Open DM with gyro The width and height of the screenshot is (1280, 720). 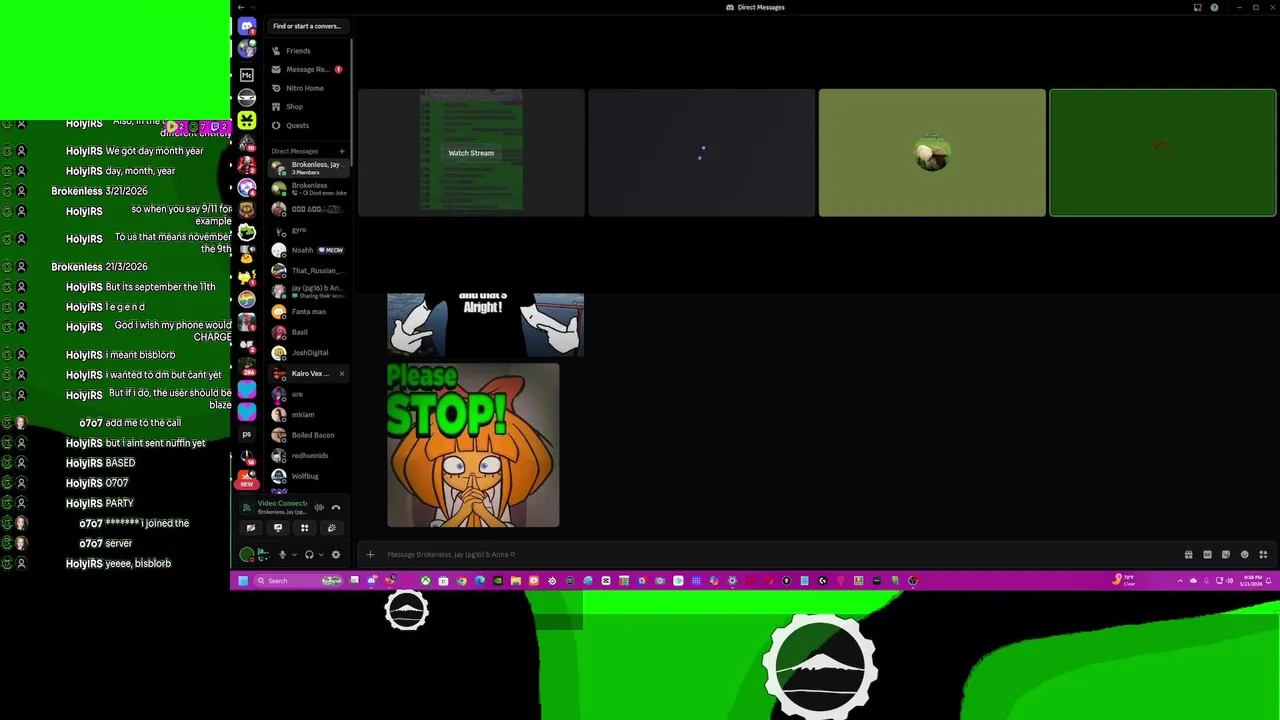(x=307, y=230)
